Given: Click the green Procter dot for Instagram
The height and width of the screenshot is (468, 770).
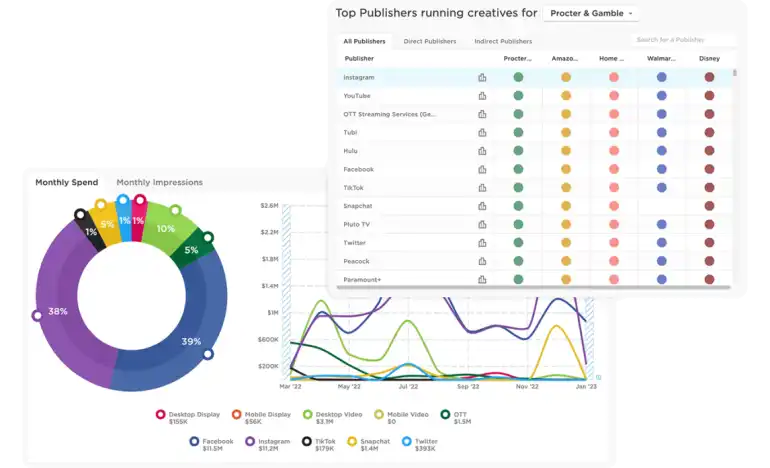Looking at the screenshot, I should 518,77.
